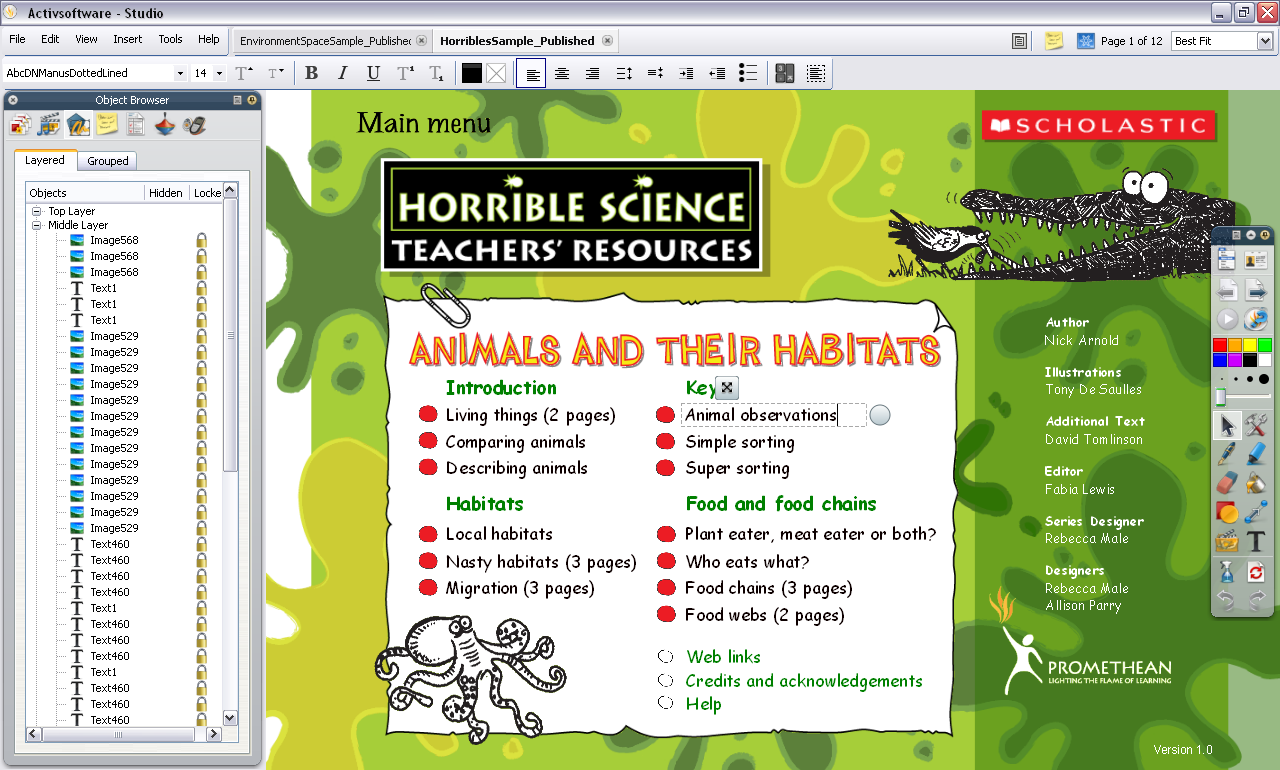Screen dimensions: 1280x770
Task: Click the pen width slider handle
Action: point(1220,397)
